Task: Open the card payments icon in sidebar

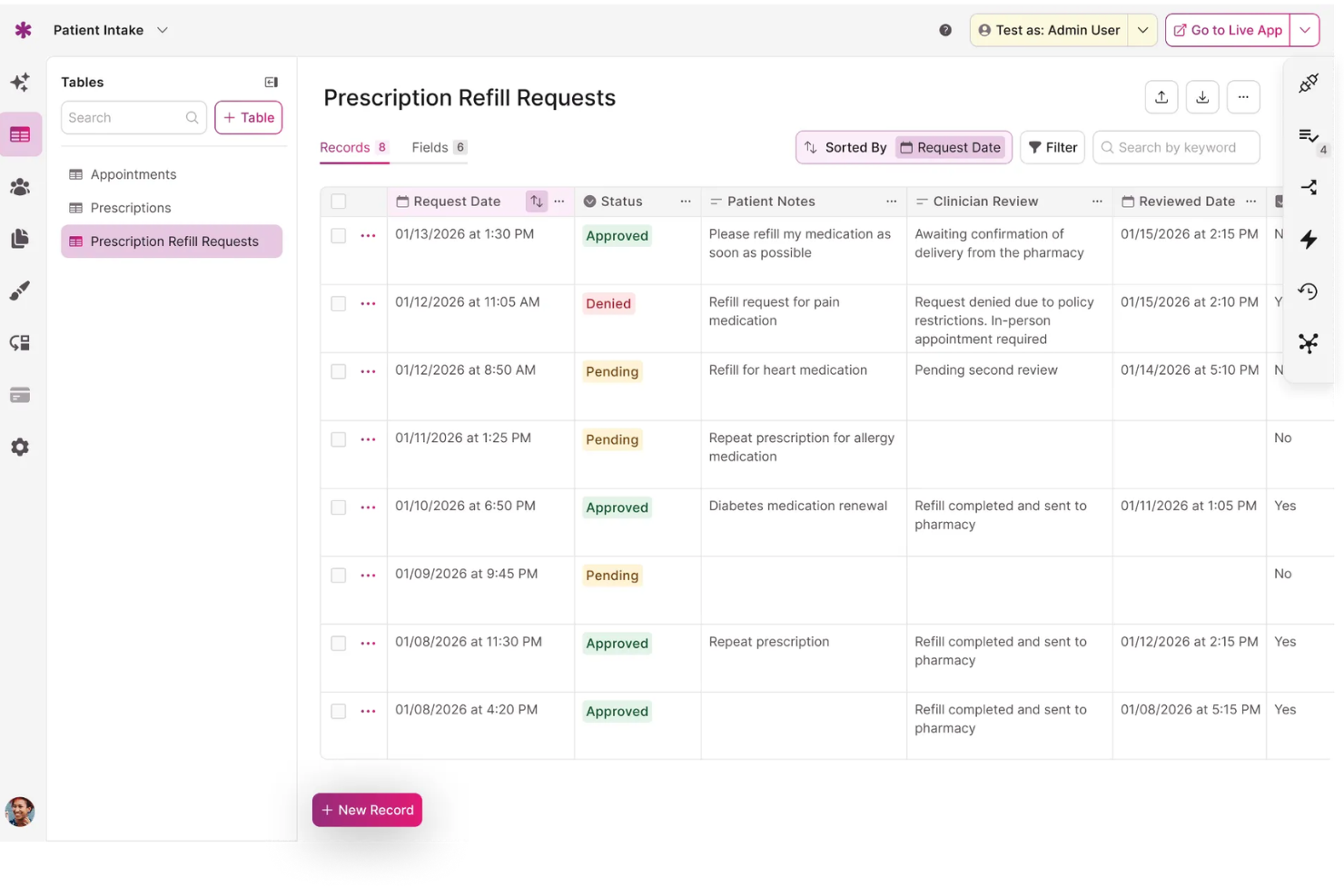Action: click(x=20, y=395)
